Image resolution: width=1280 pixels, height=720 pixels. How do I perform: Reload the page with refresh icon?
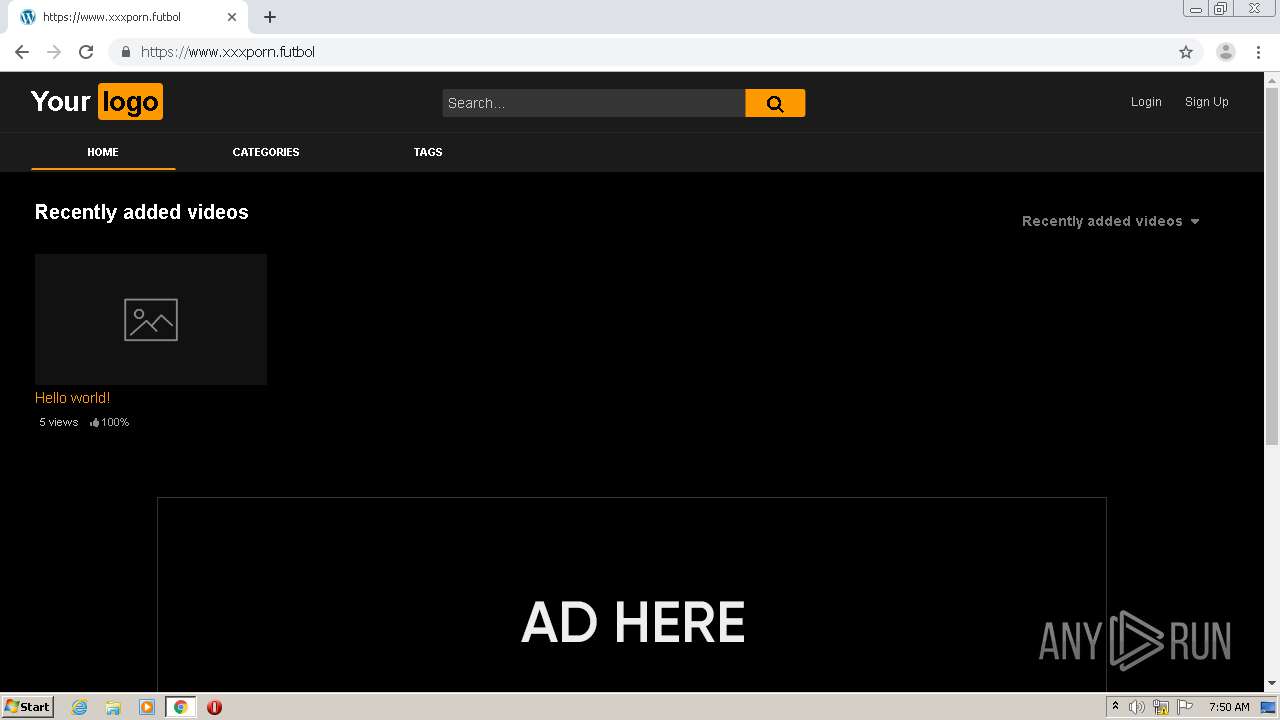[x=86, y=52]
